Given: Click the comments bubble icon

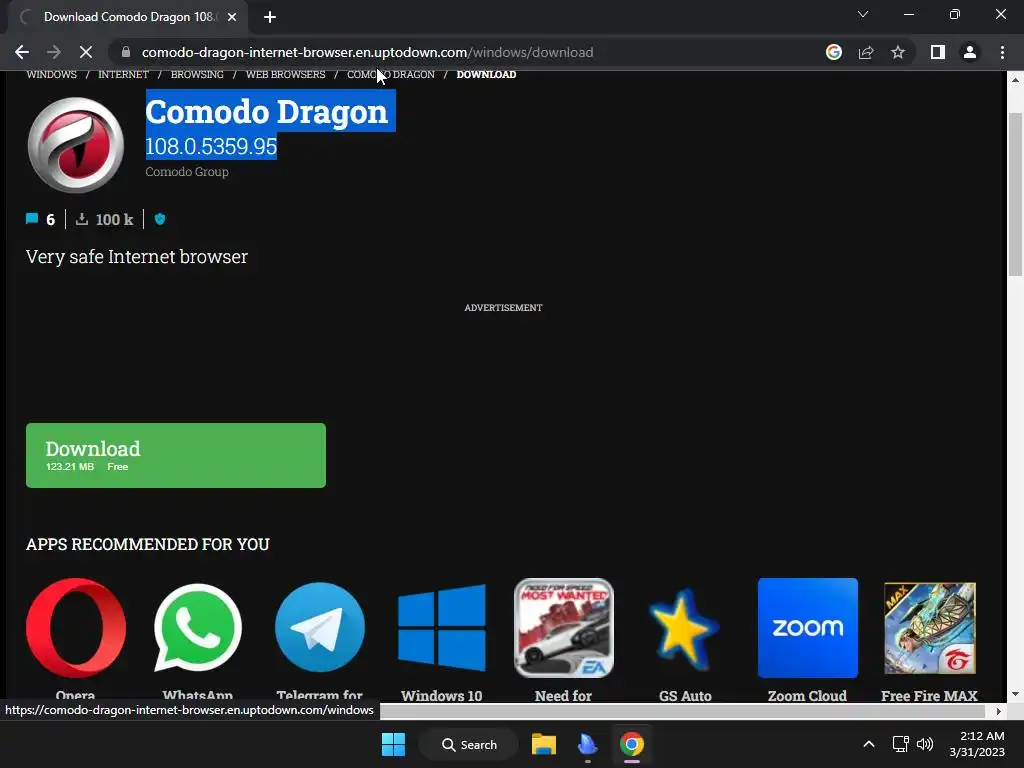Looking at the screenshot, I should point(31,219).
